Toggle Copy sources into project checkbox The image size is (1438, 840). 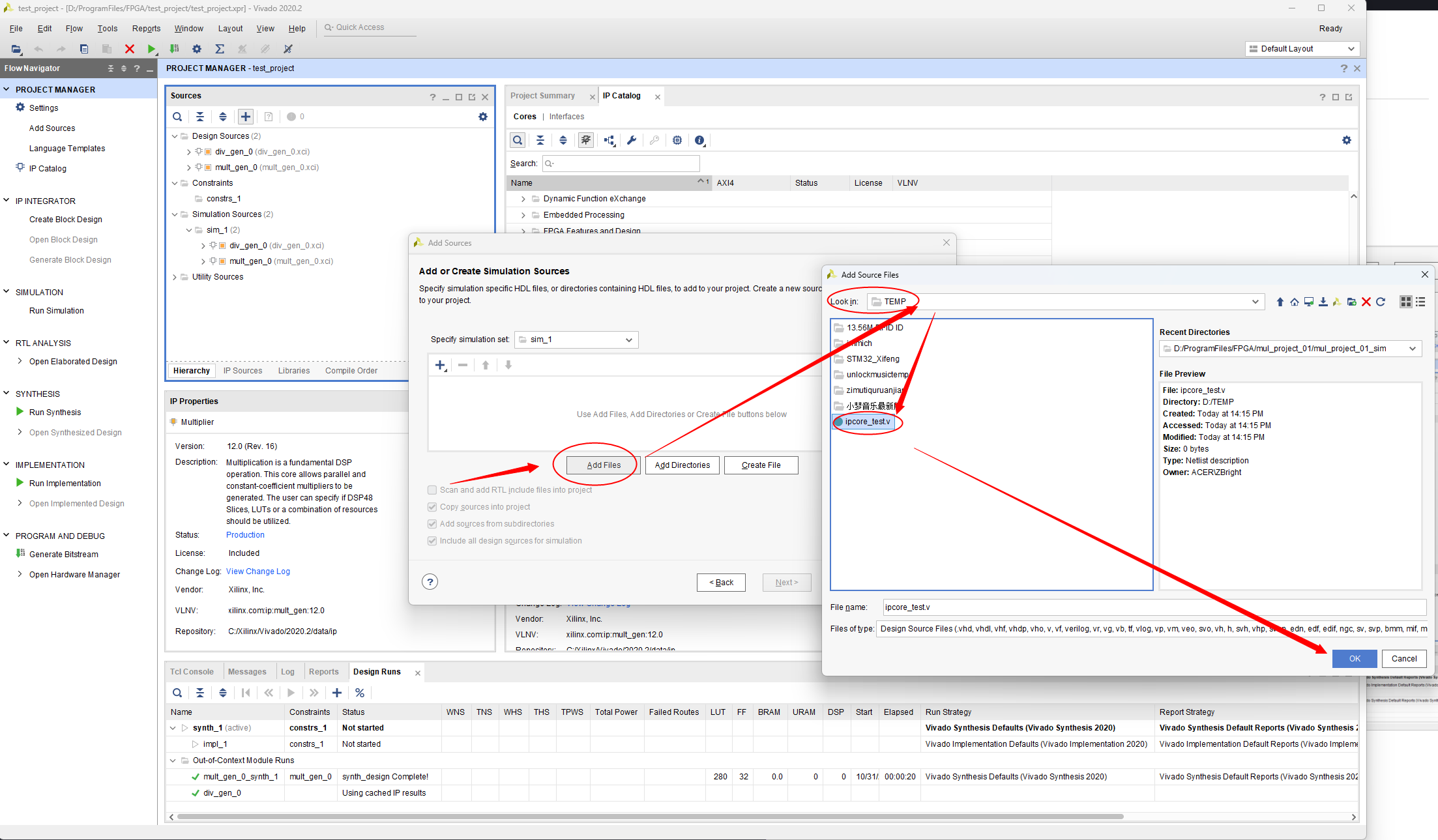tap(432, 507)
